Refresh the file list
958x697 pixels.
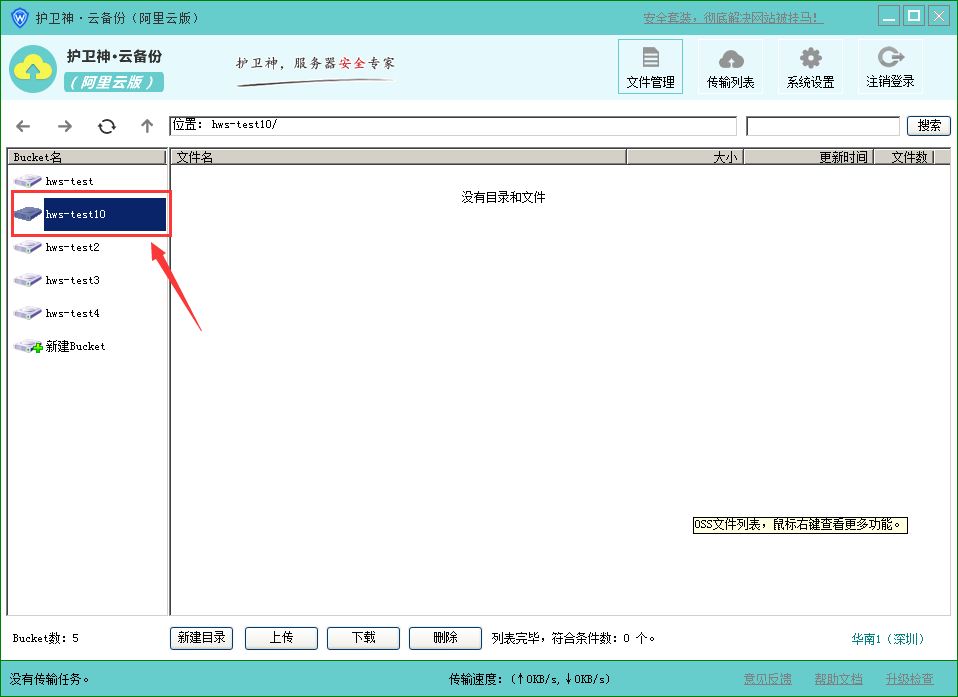point(107,126)
